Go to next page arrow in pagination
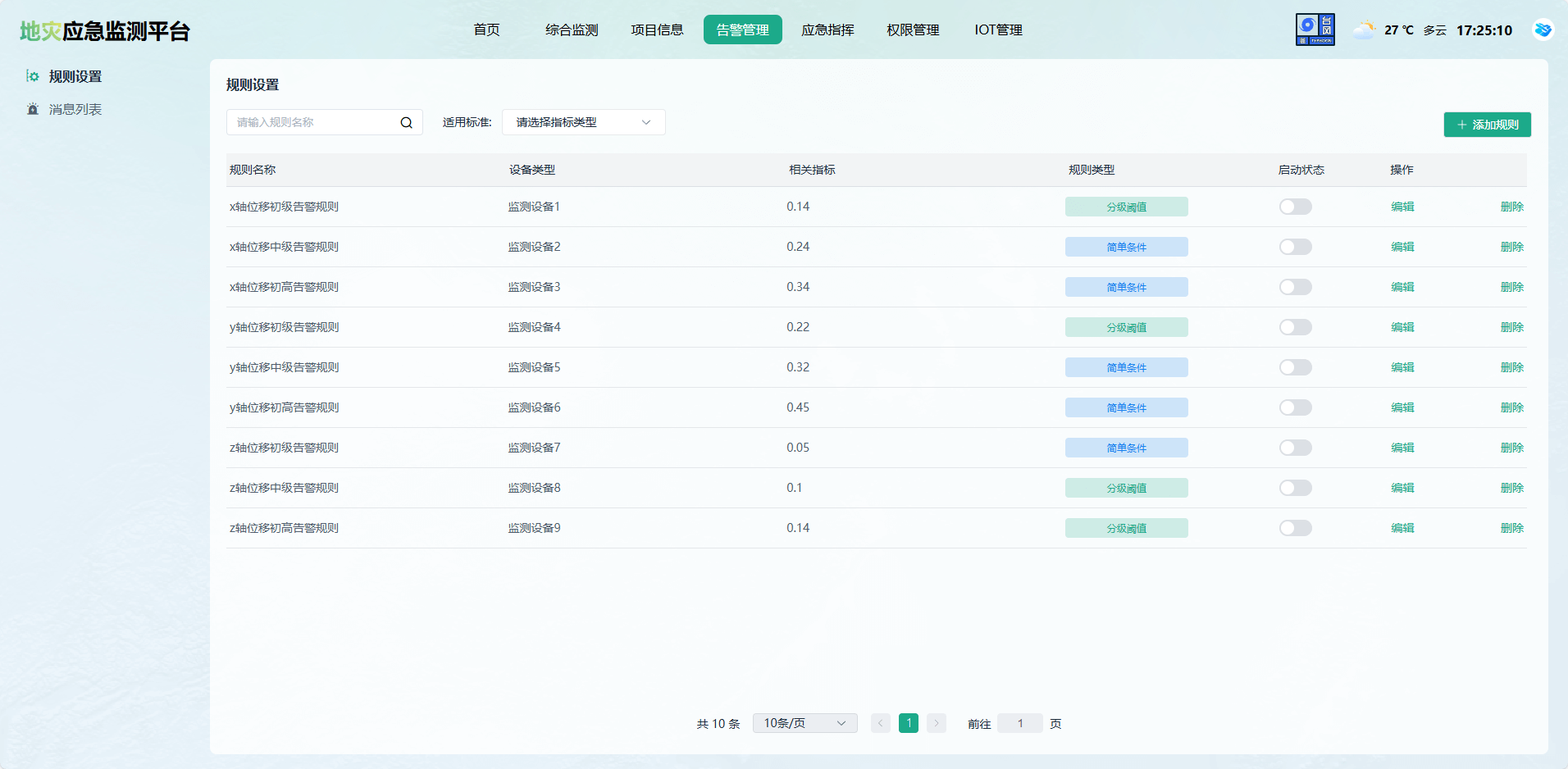This screenshot has width=1568, height=769. [x=936, y=723]
